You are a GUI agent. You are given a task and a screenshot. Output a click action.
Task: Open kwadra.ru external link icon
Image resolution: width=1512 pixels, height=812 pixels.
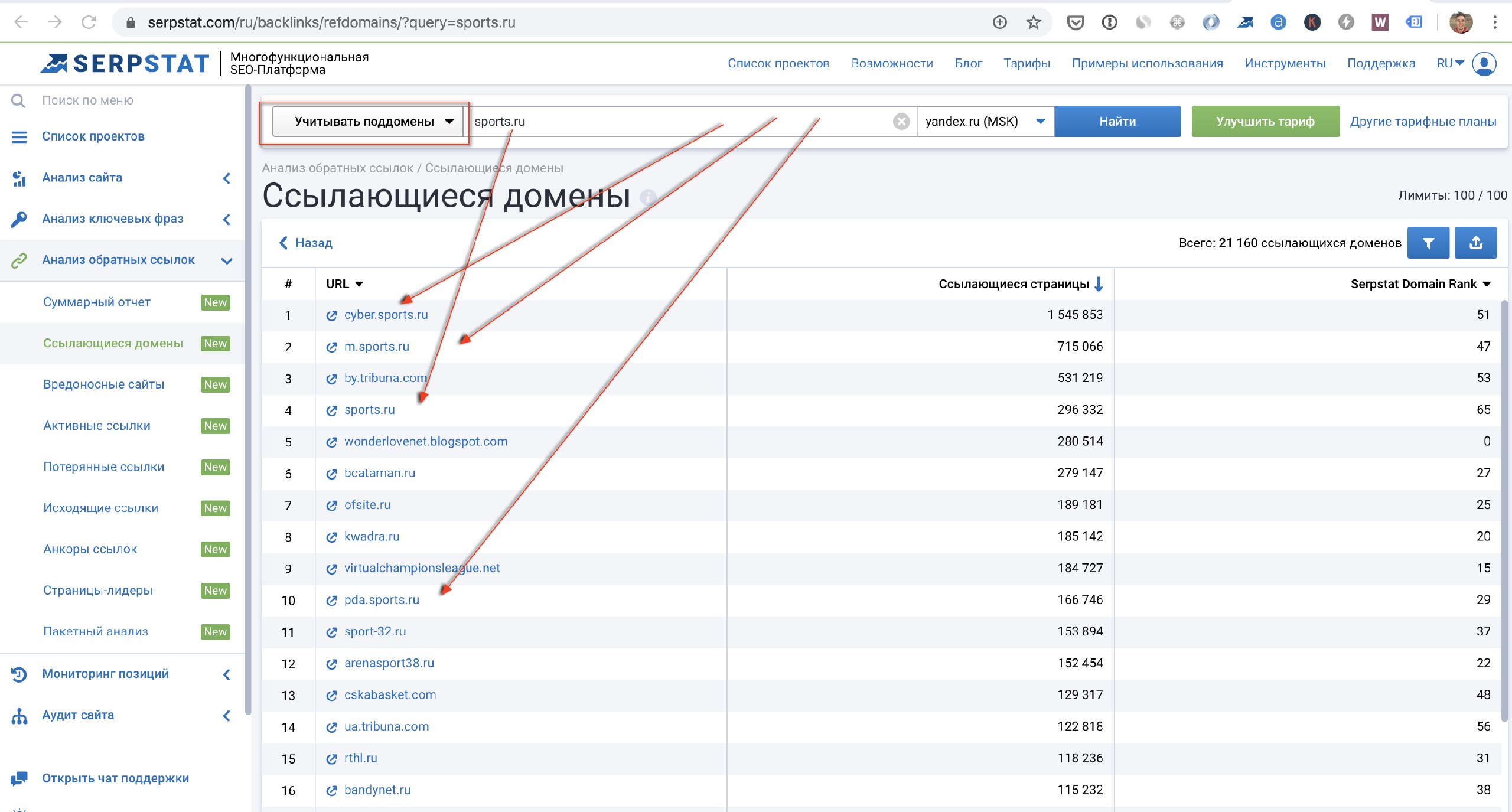pyautogui.click(x=331, y=537)
